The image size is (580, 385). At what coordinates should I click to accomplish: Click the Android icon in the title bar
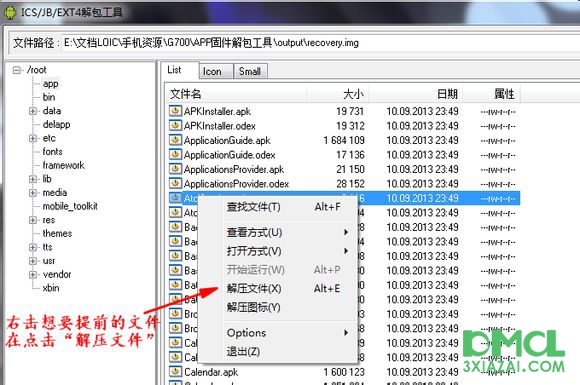10,12
